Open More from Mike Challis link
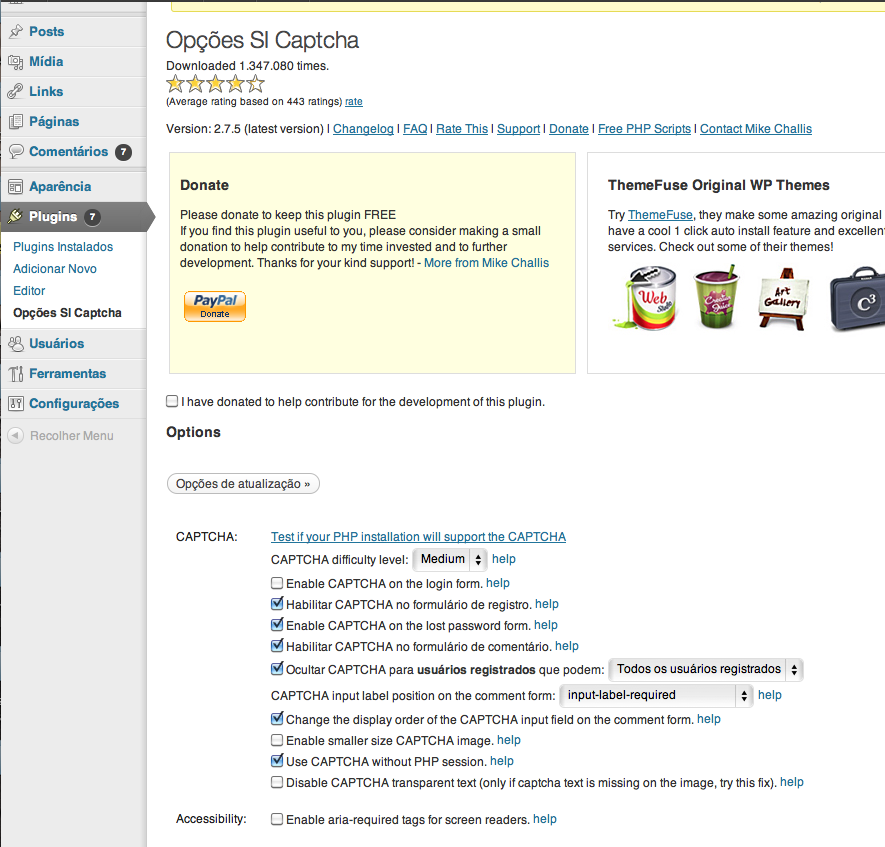 (487, 263)
